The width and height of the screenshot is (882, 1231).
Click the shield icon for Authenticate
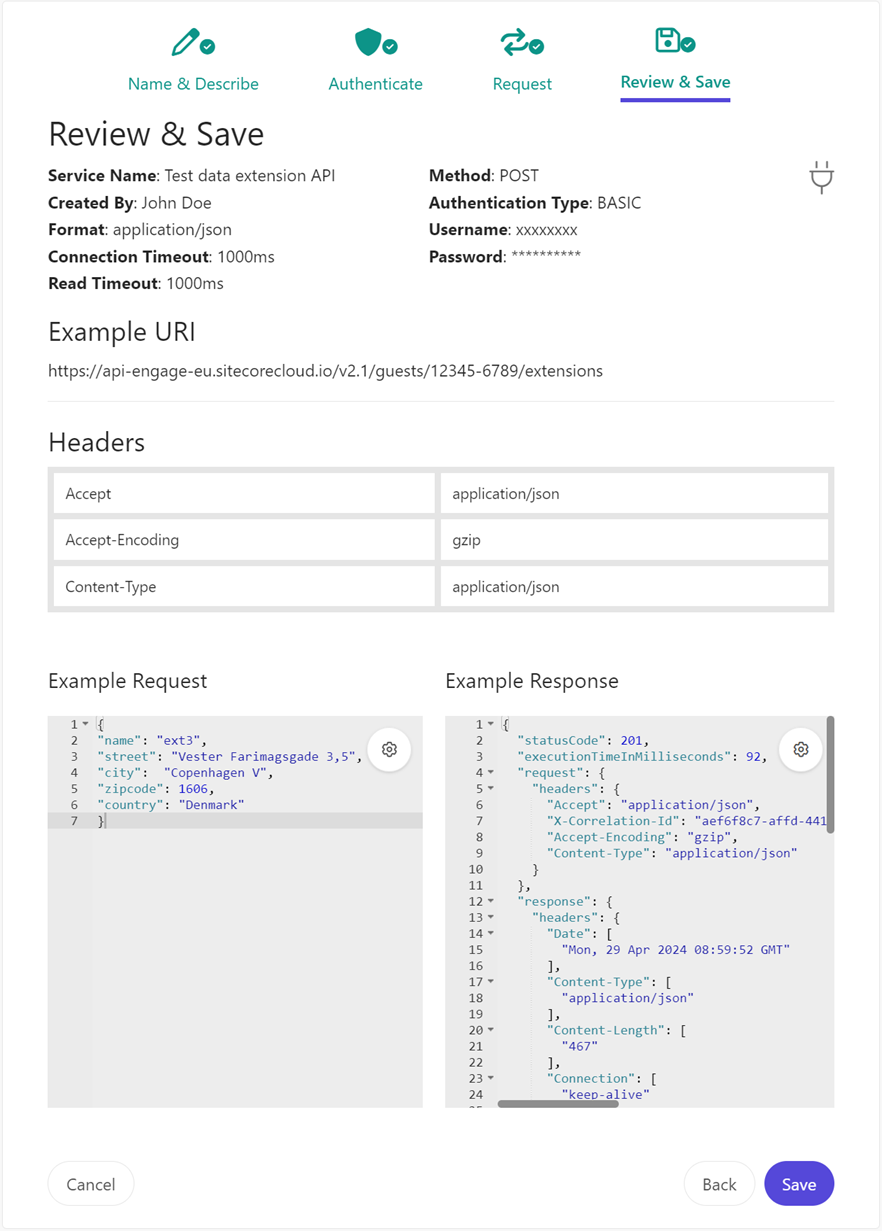tap(369, 42)
